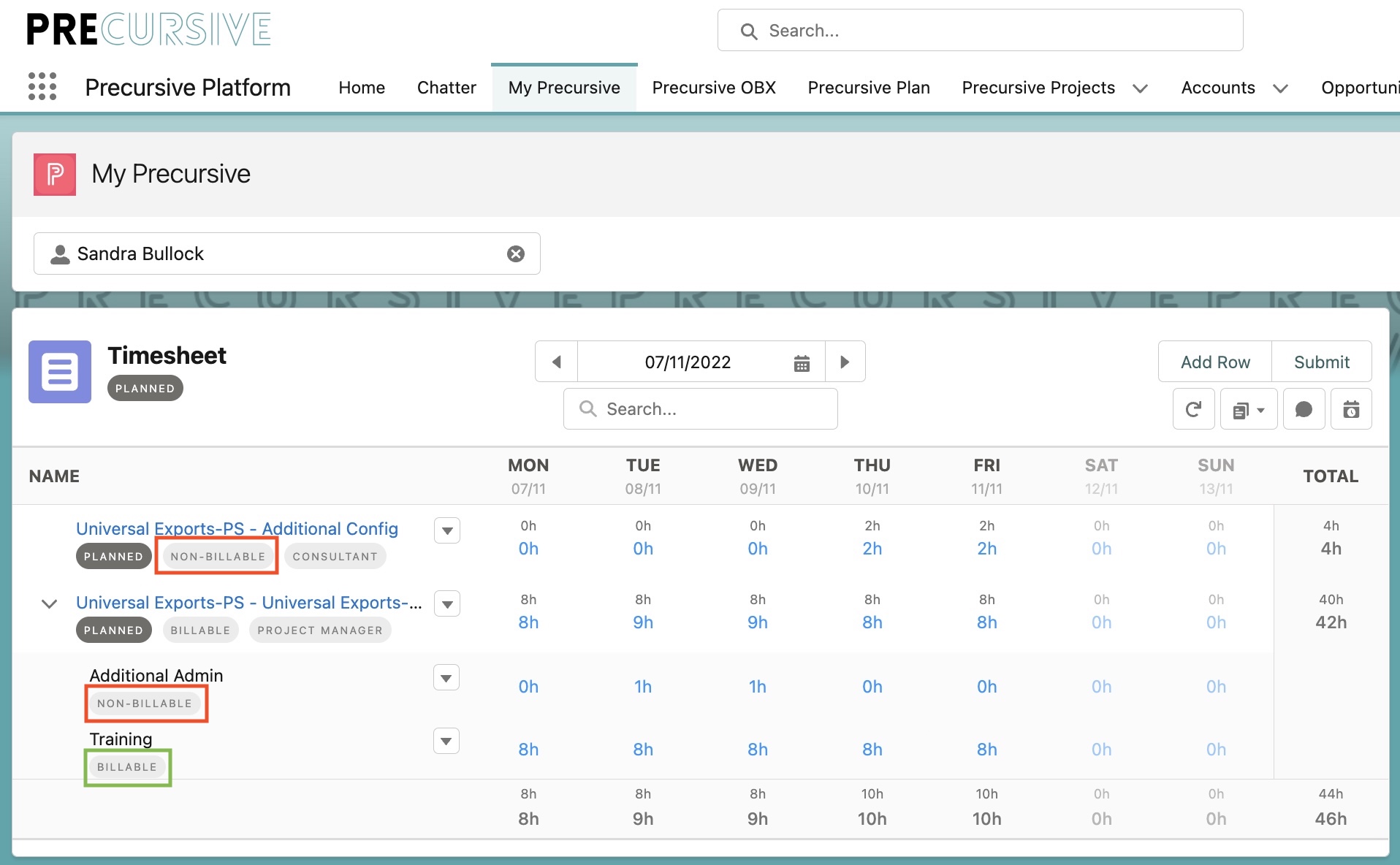
Task: Open Training row dropdown
Action: point(446,741)
